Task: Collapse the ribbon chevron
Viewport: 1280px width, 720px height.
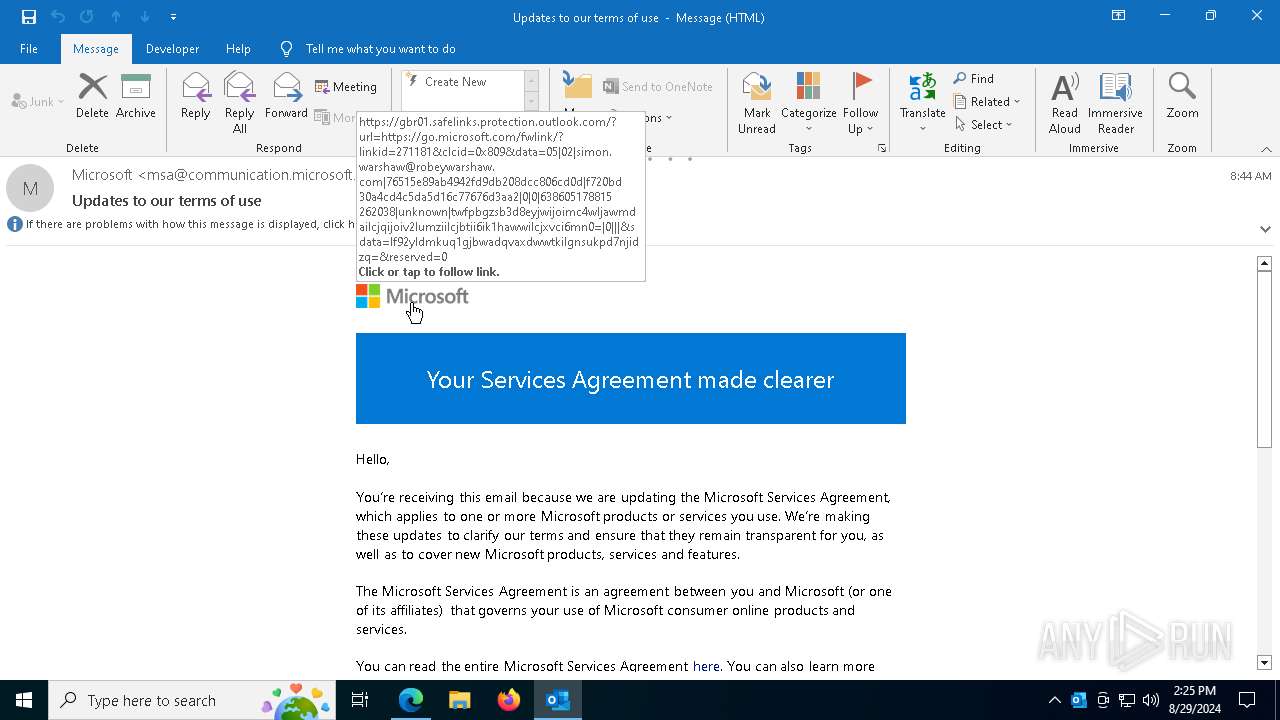Action: (x=1266, y=149)
